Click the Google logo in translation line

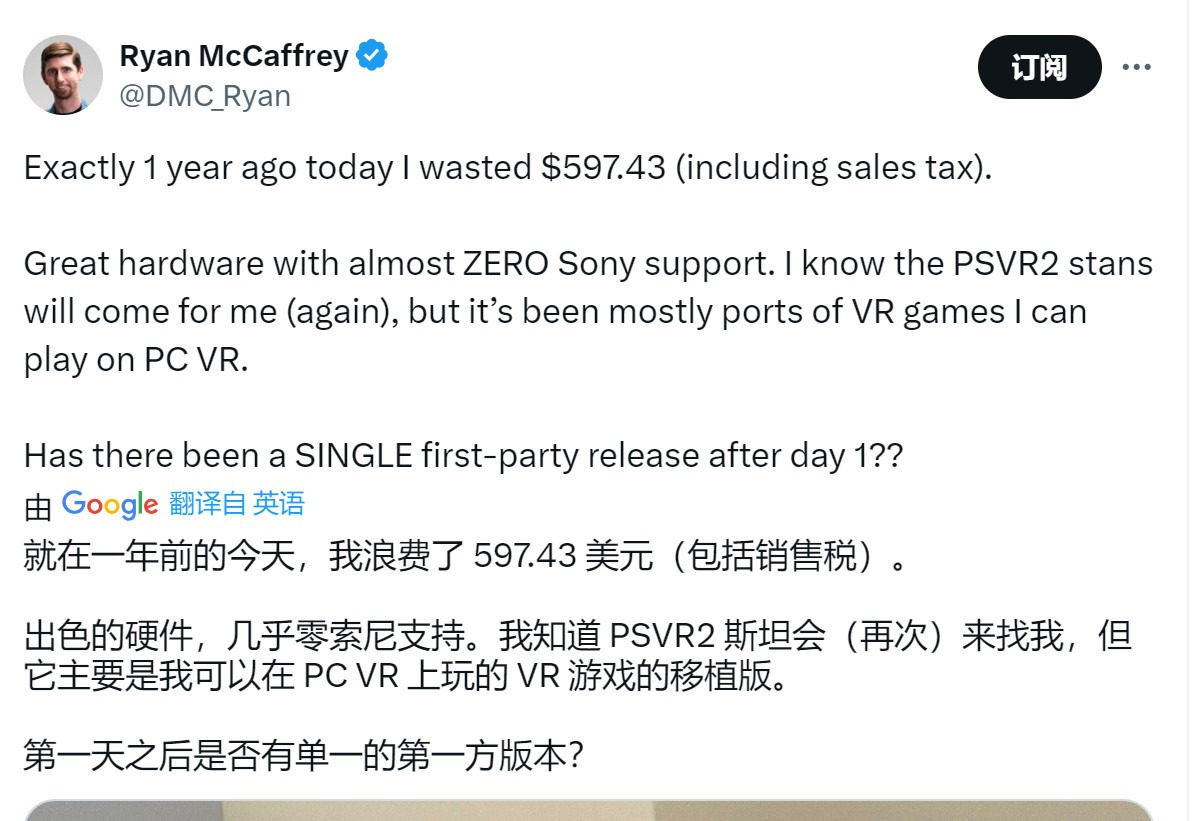tap(110, 504)
